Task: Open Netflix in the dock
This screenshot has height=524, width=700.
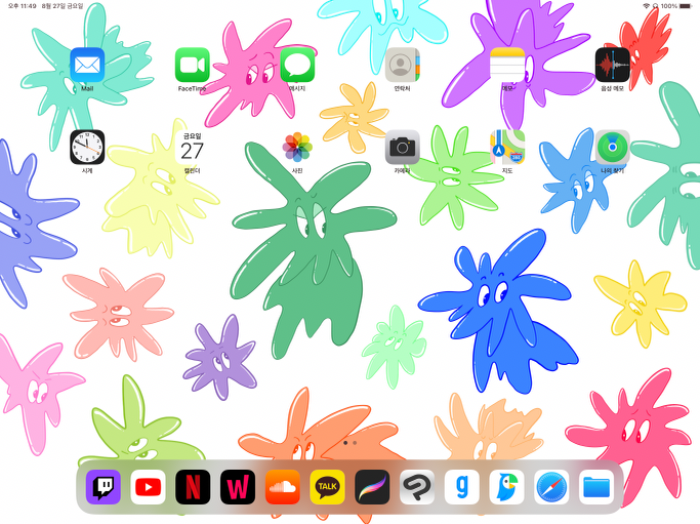Action: pyautogui.click(x=193, y=487)
